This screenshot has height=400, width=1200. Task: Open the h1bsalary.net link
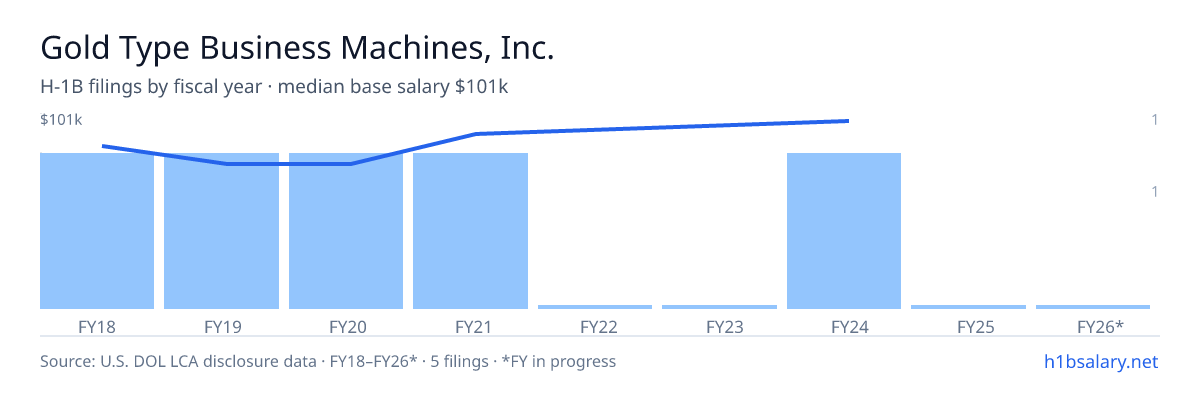click(1100, 361)
